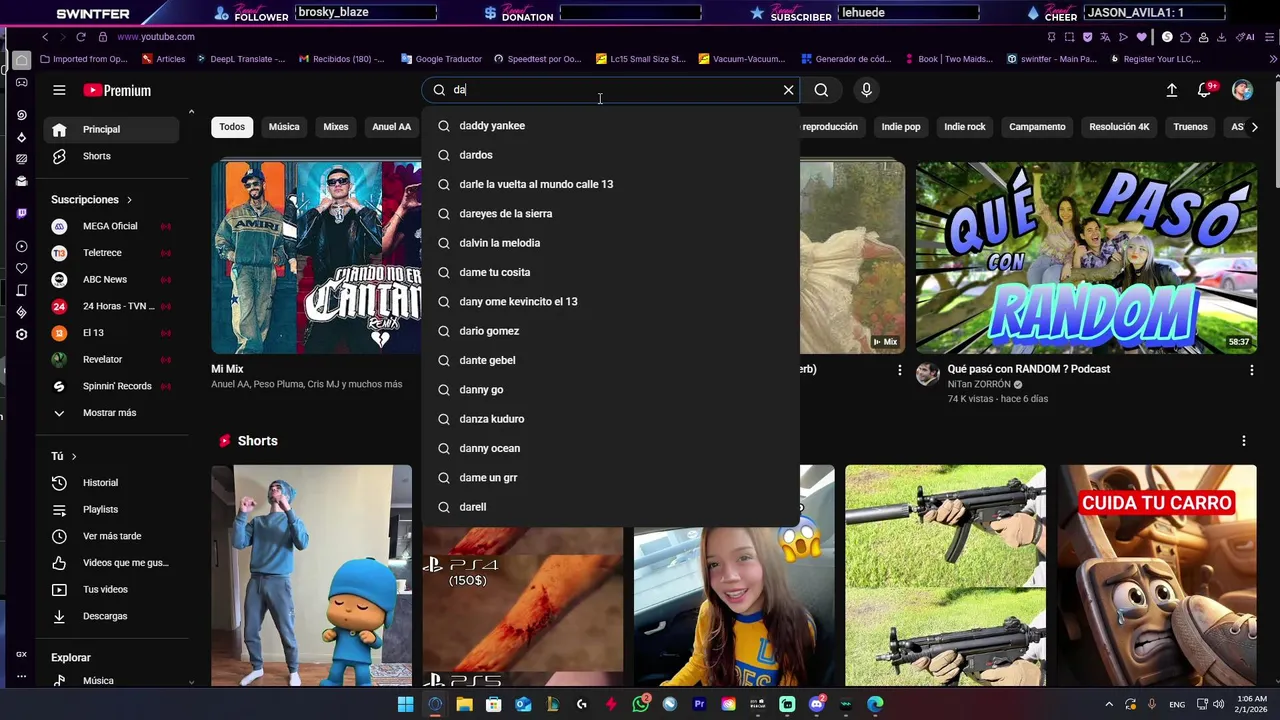Open the notifications bell
Screen dimensions: 1280x720
(x=1205, y=90)
